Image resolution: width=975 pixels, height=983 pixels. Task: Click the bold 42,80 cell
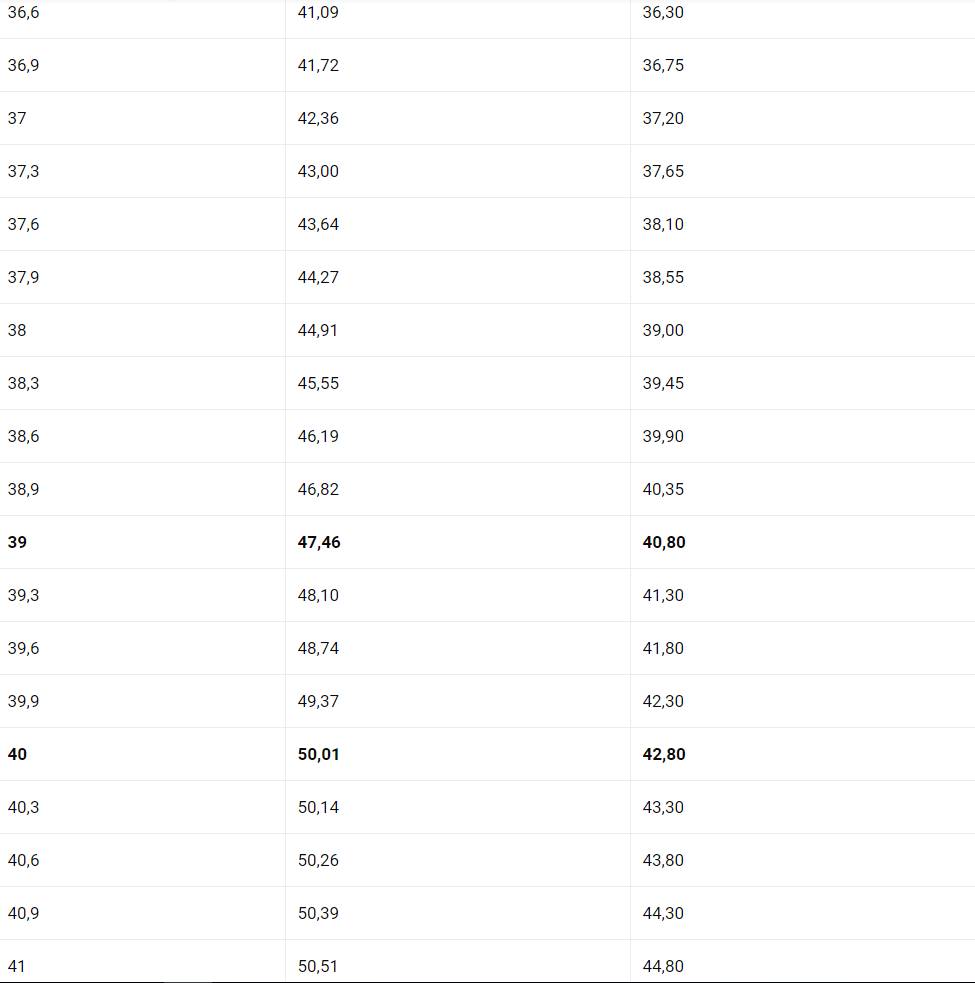click(x=664, y=754)
